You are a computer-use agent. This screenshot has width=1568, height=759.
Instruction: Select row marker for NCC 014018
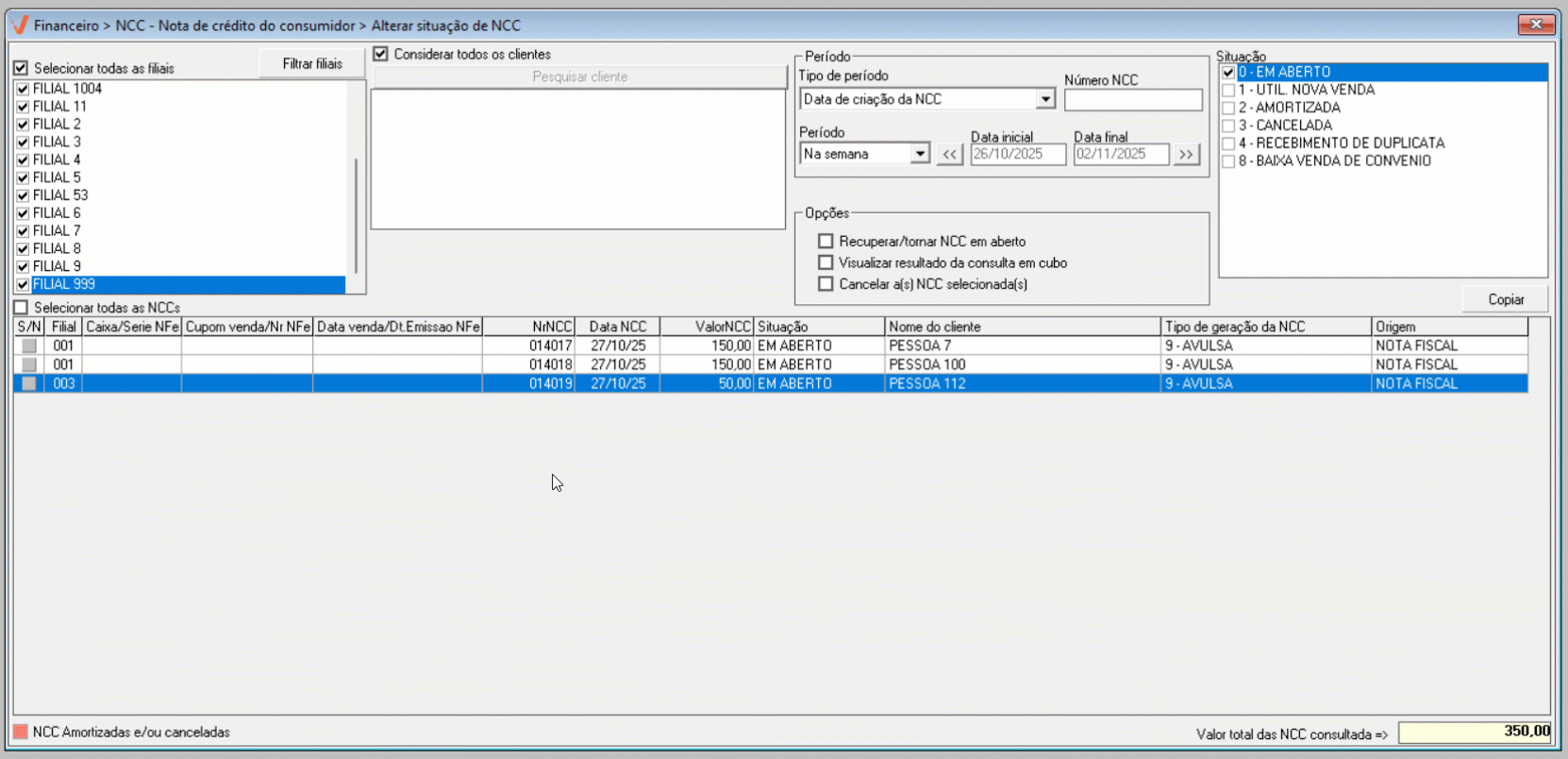point(29,365)
